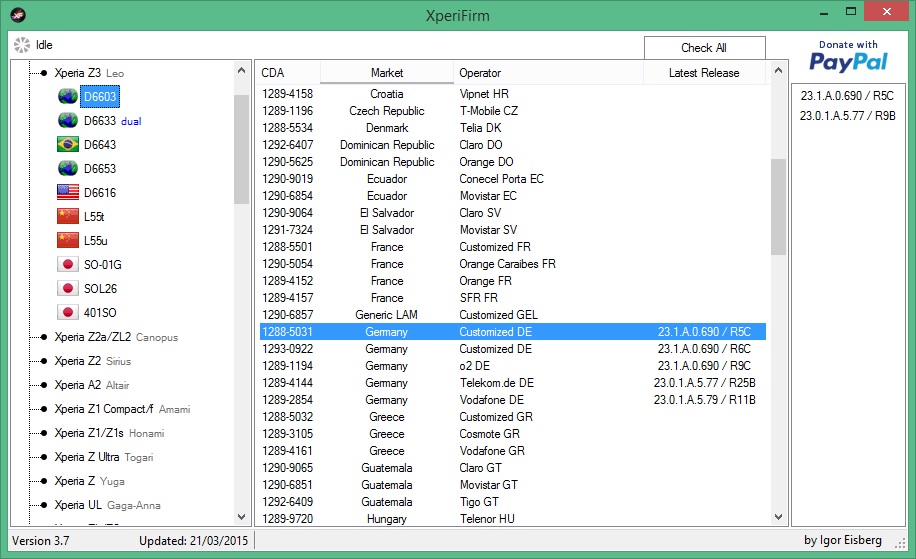
Task: Select the o2 DE row
Action: coord(512,366)
